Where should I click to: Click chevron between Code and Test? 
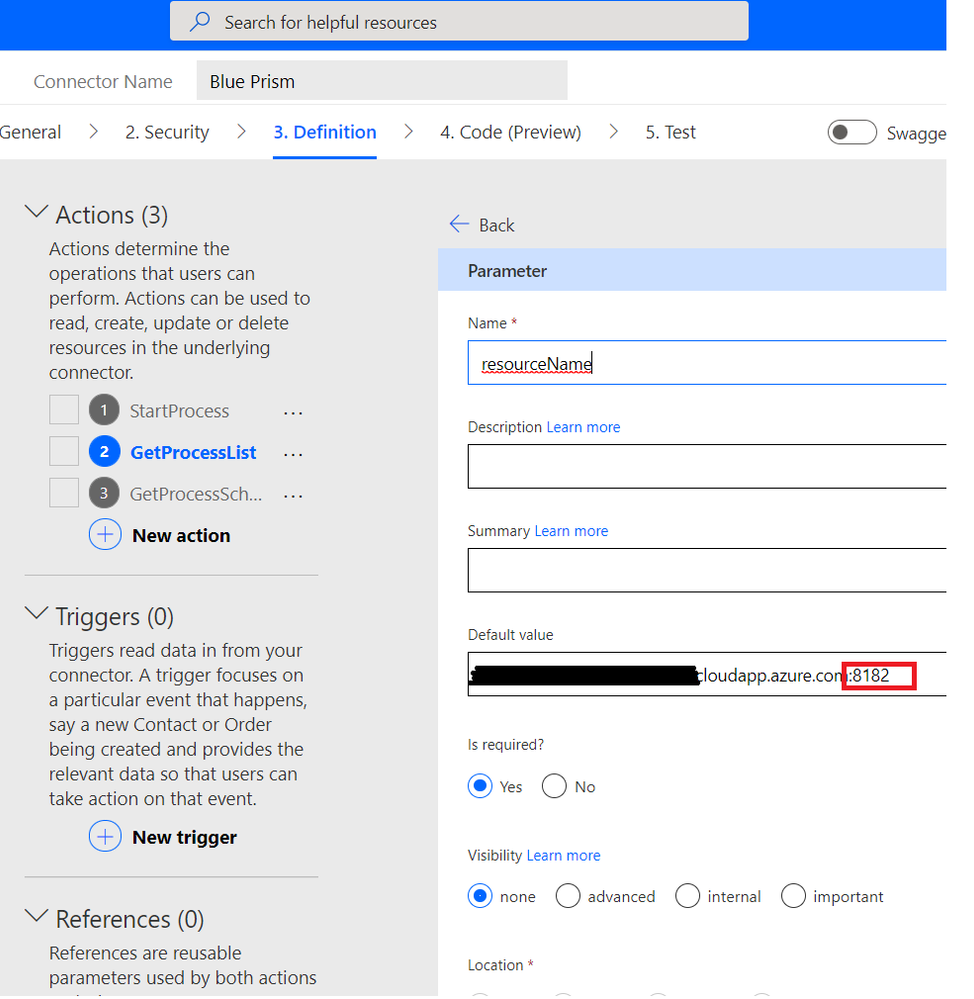click(613, 131)
